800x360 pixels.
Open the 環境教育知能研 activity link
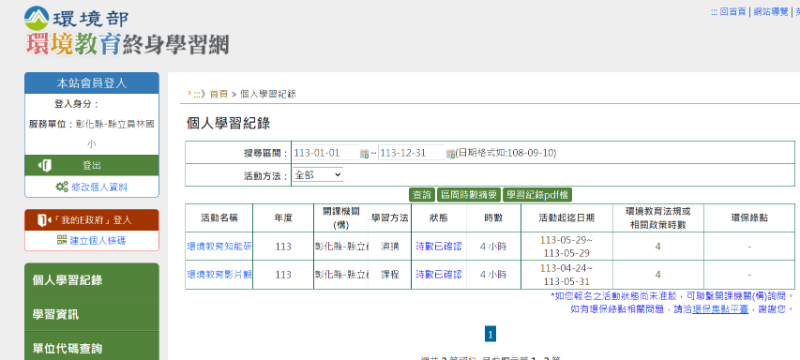pyautogui.click(x=219, y=247)
